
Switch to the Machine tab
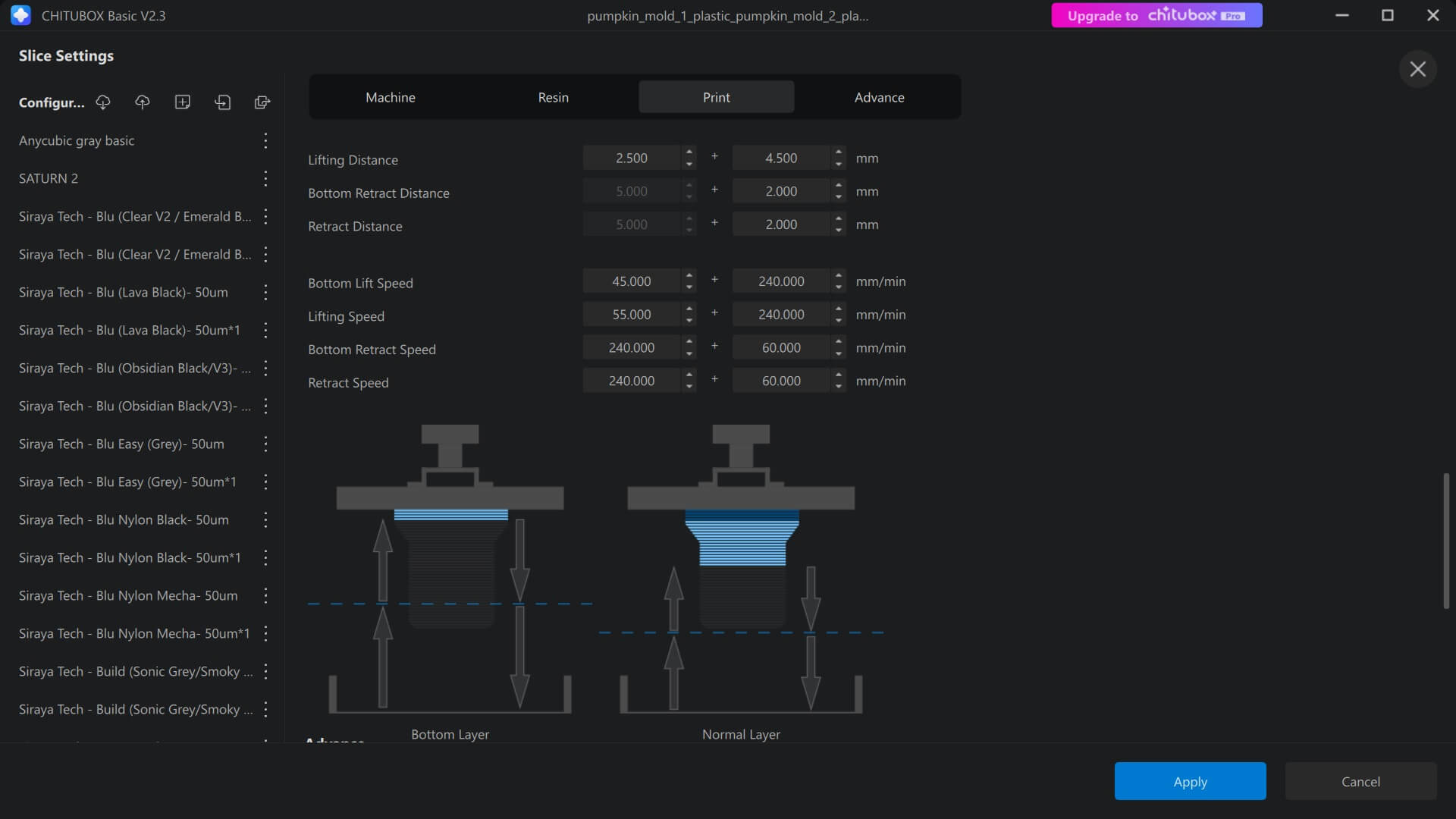click(x=391, y=97)
